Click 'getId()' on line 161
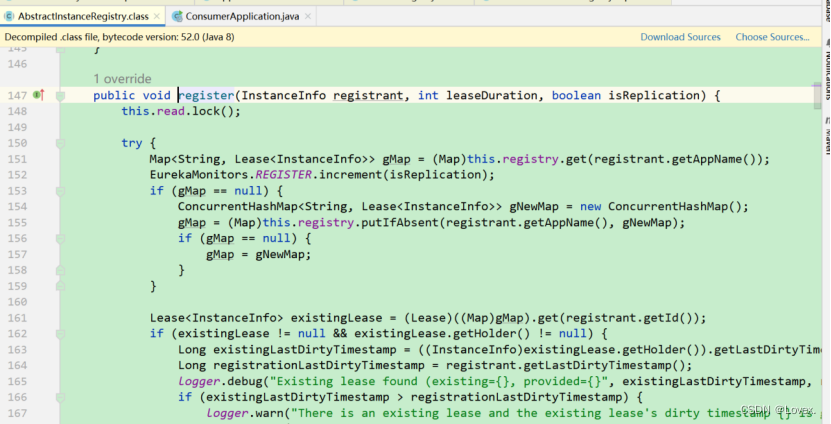The width and height of the screenshot is (831, 424). pyautogui.click(x=668, y=318)
